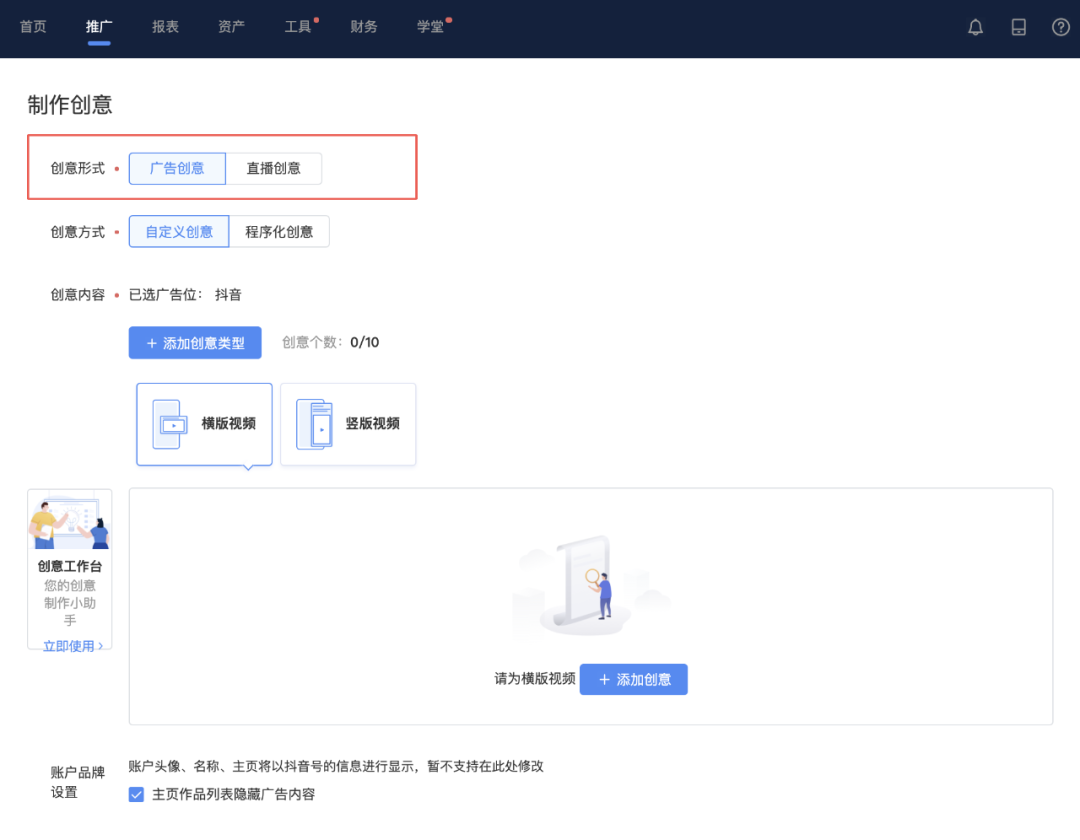Viewport: 1080px width, 840px height.
Task: Open the 财务 menu
Action: coord(363,27)
